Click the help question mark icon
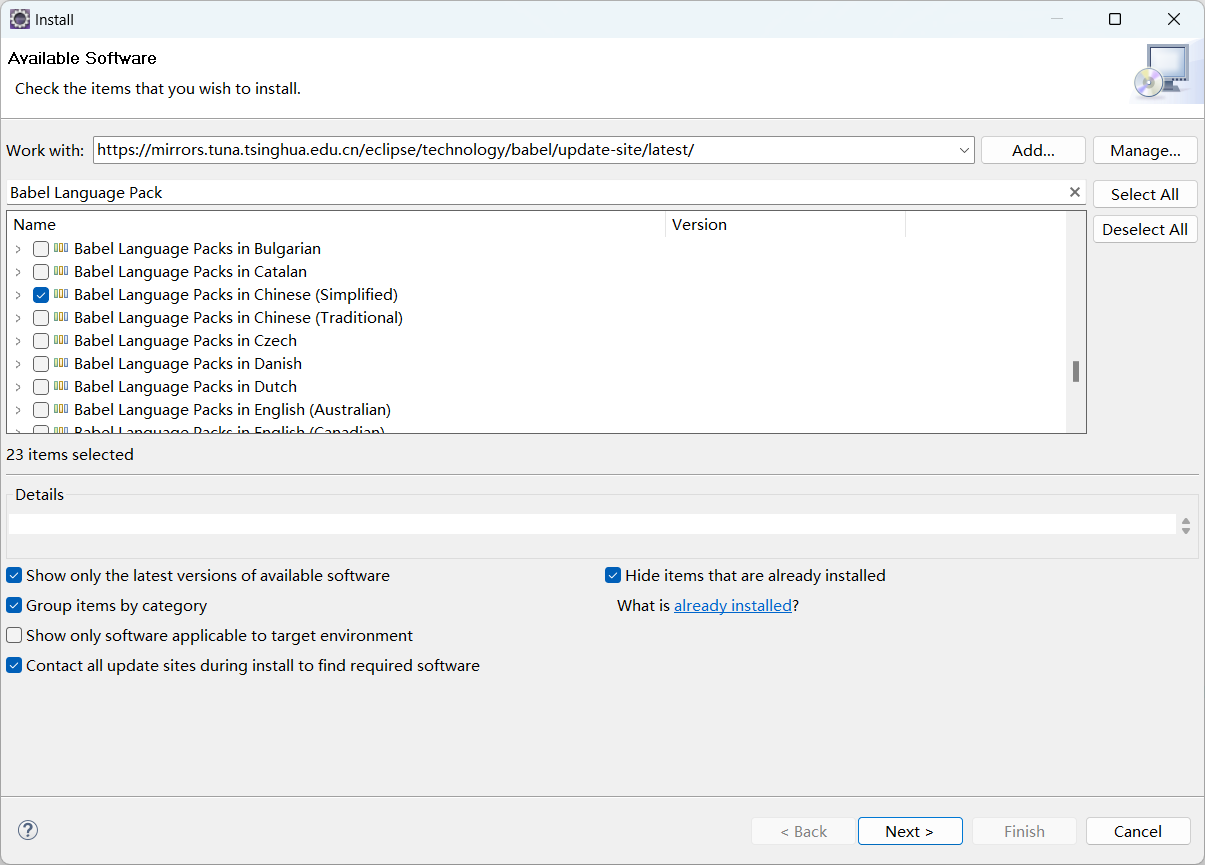This screenshot has height=865, width=1205. click(28, 830)
